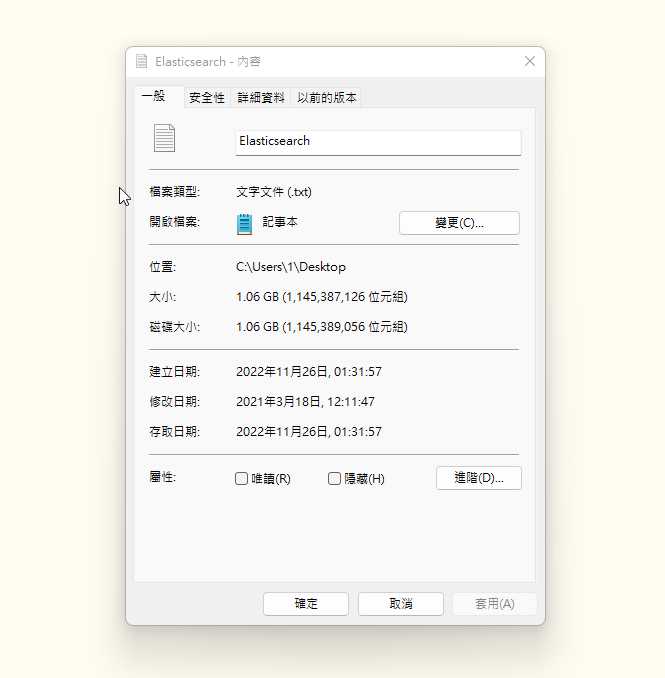Click the 建立日期 label
This screenshot has width=665, height=678.
175,371
